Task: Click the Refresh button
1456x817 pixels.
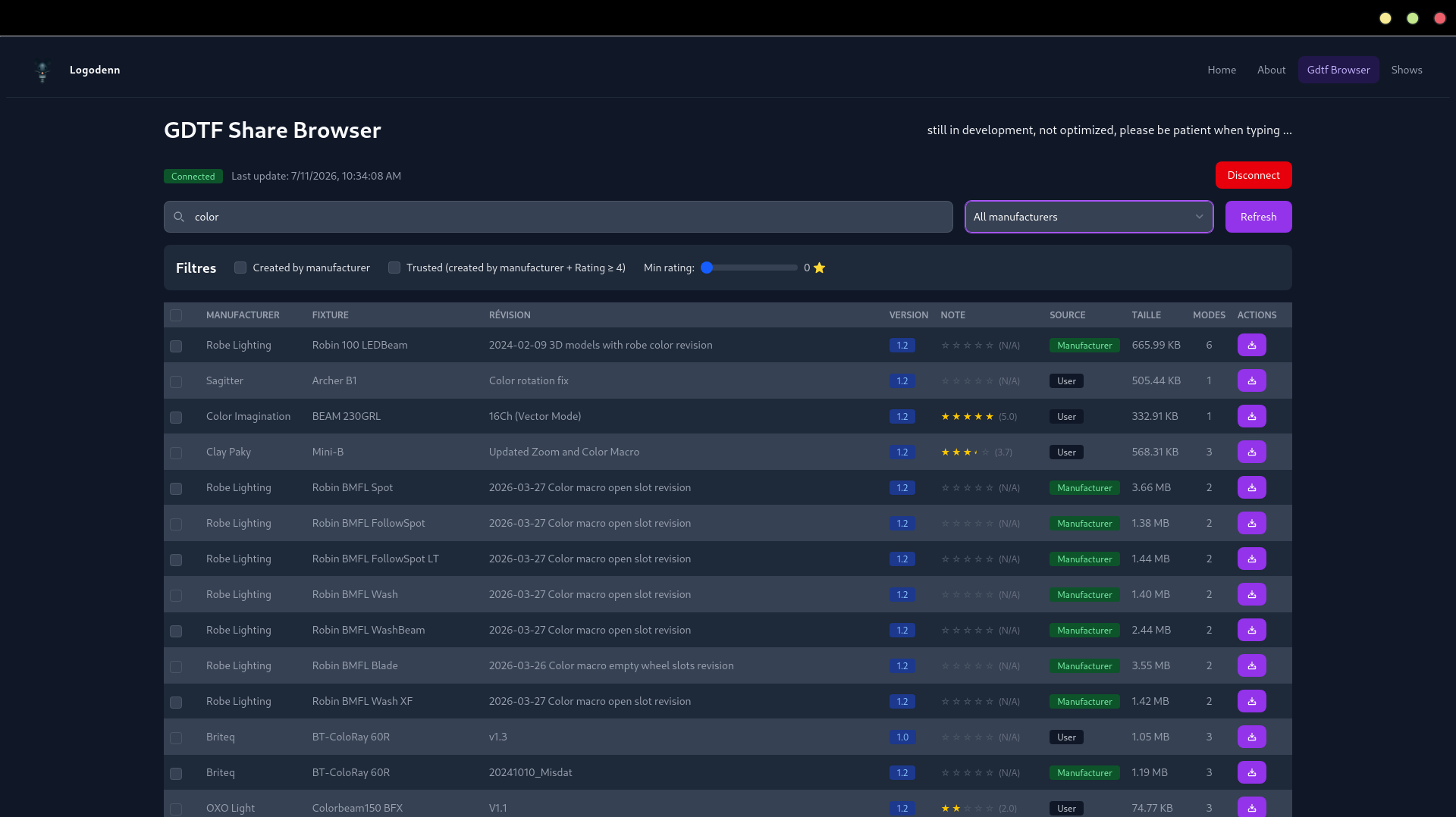Action: 1258,217
